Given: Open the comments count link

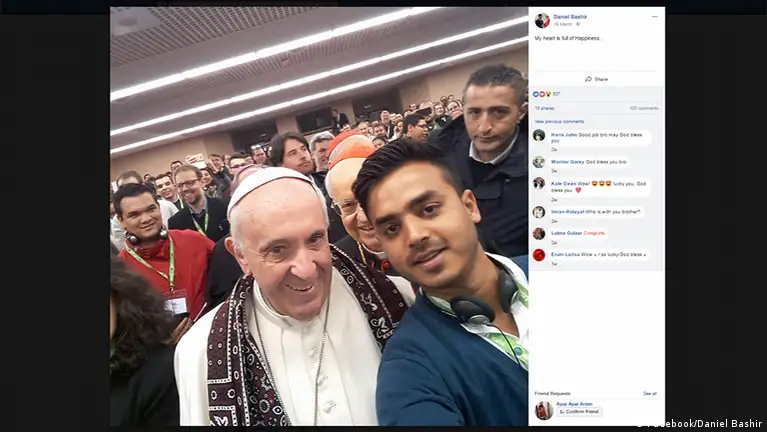Looking at the screenshot, I should (644, 108).
